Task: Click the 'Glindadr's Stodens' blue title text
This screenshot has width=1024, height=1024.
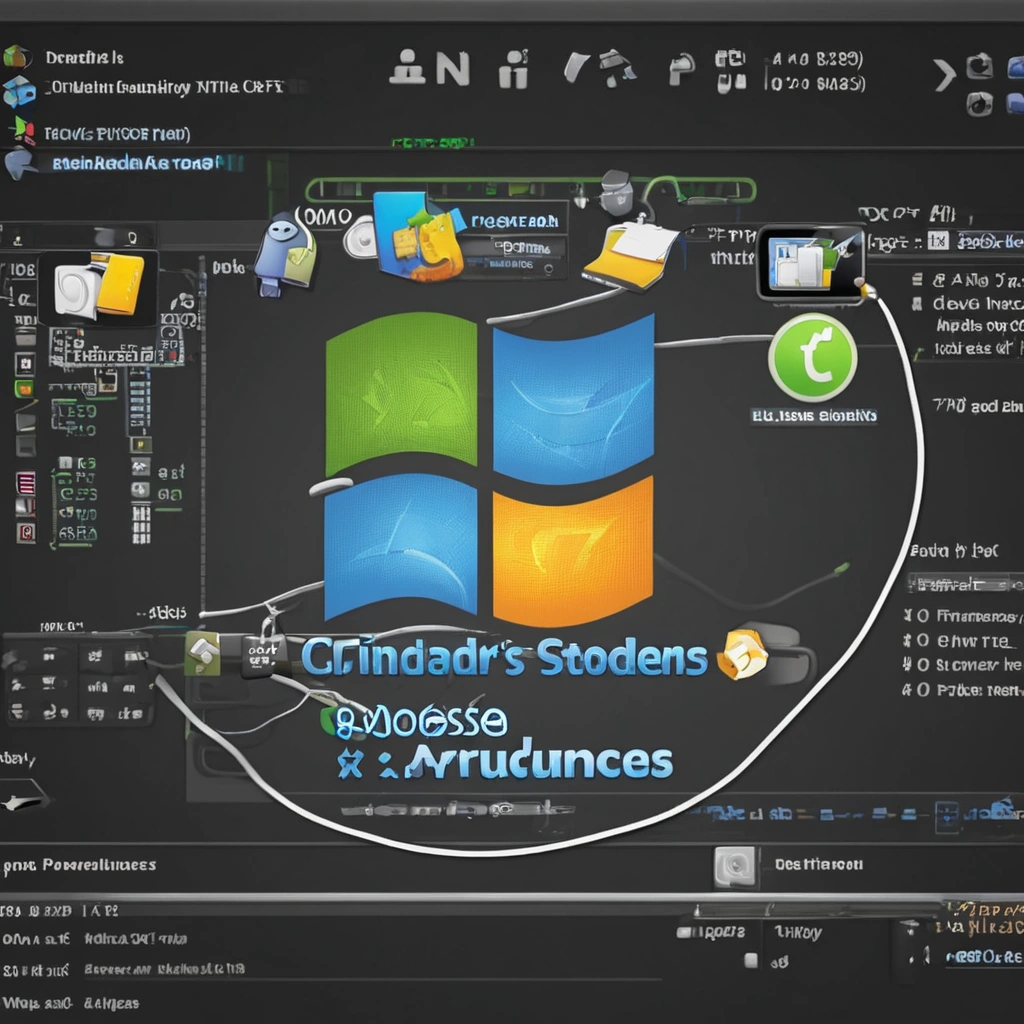Action: pyautogui.click(x=504, y=657)
